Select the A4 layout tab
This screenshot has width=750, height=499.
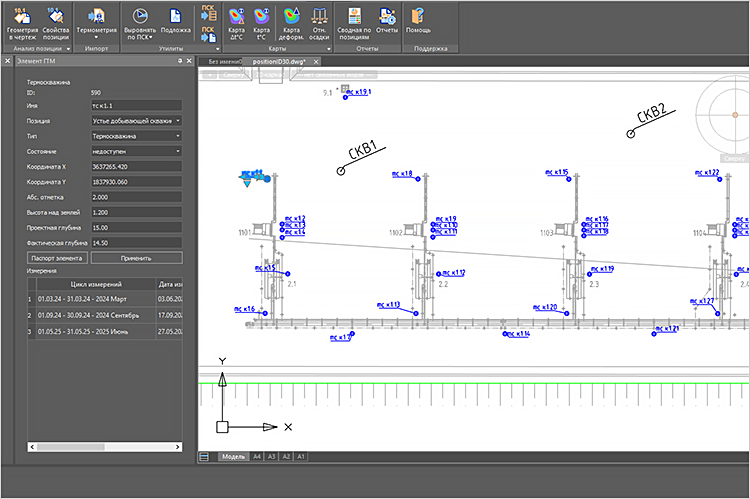click(257, 457)
